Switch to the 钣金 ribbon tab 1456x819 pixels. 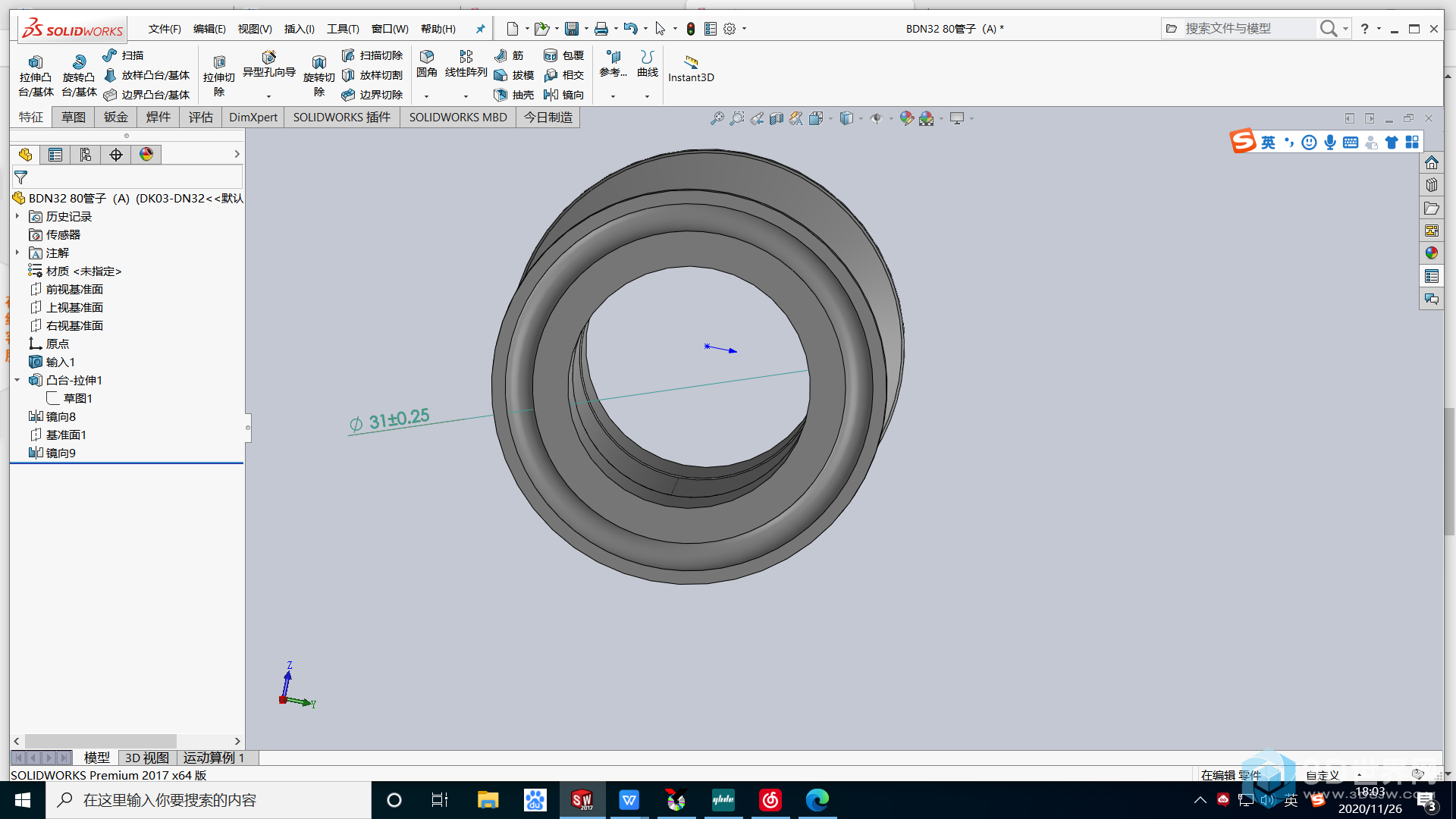coord(116,118)
